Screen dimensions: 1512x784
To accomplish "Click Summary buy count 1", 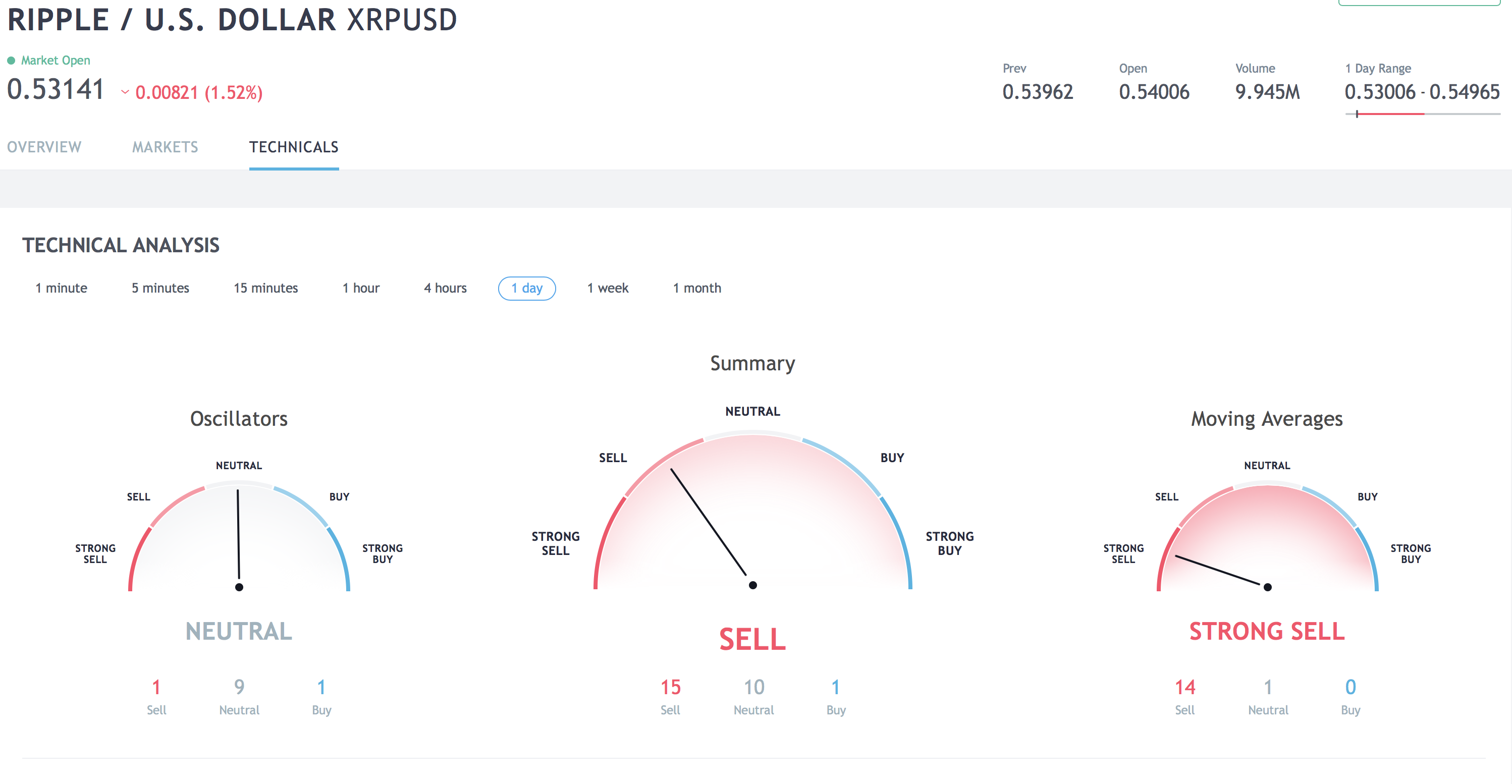I will point(836,687).
